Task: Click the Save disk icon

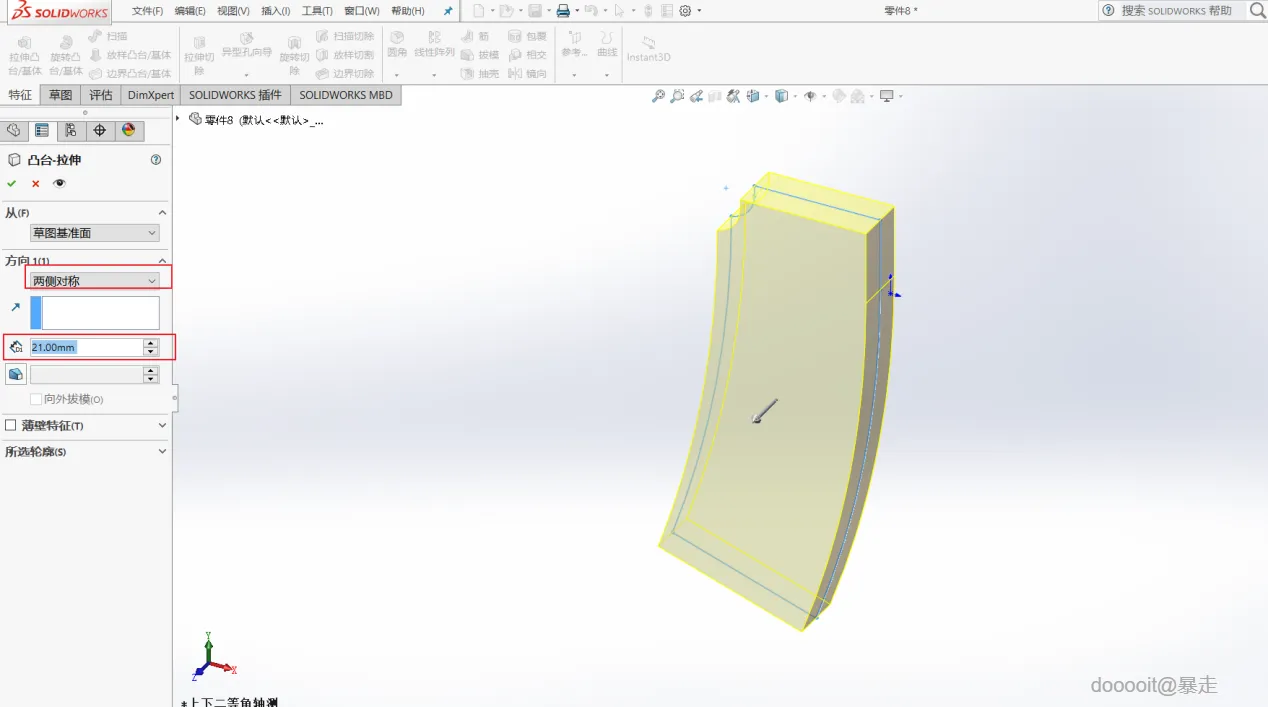Action: click(535, 11)
